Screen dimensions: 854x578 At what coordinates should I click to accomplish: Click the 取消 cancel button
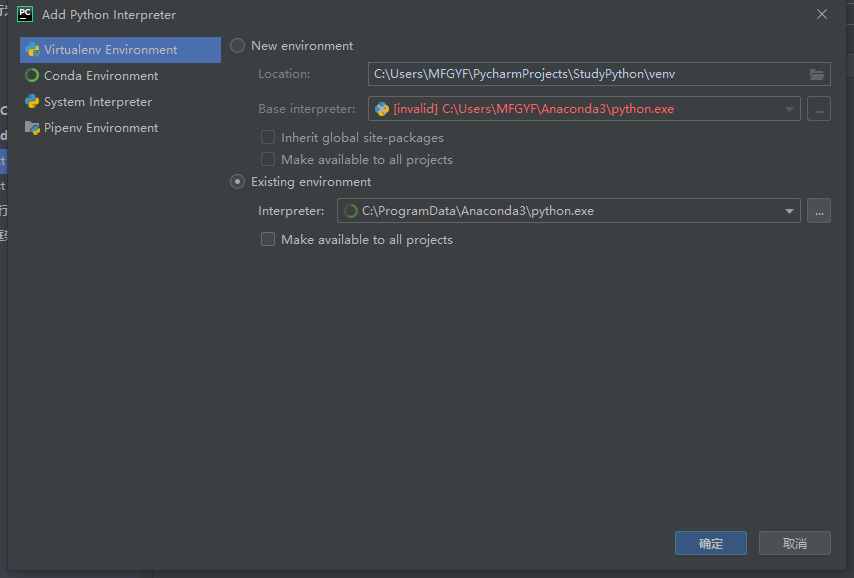(x=795, y=543)
